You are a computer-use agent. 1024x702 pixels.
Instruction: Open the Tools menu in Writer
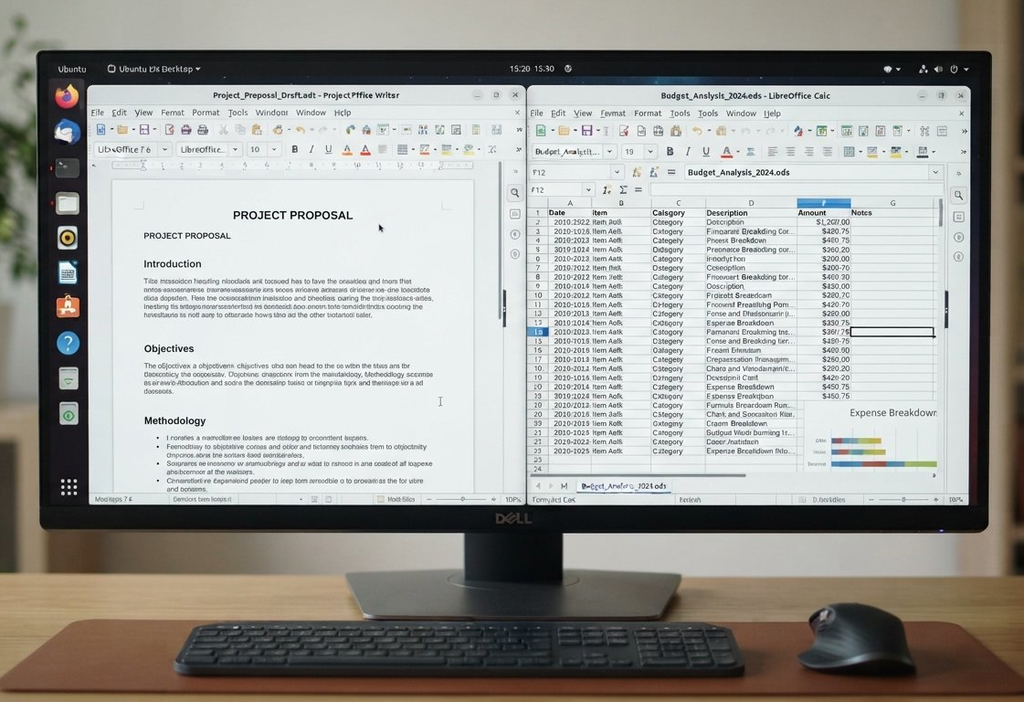tap(238, 112)
